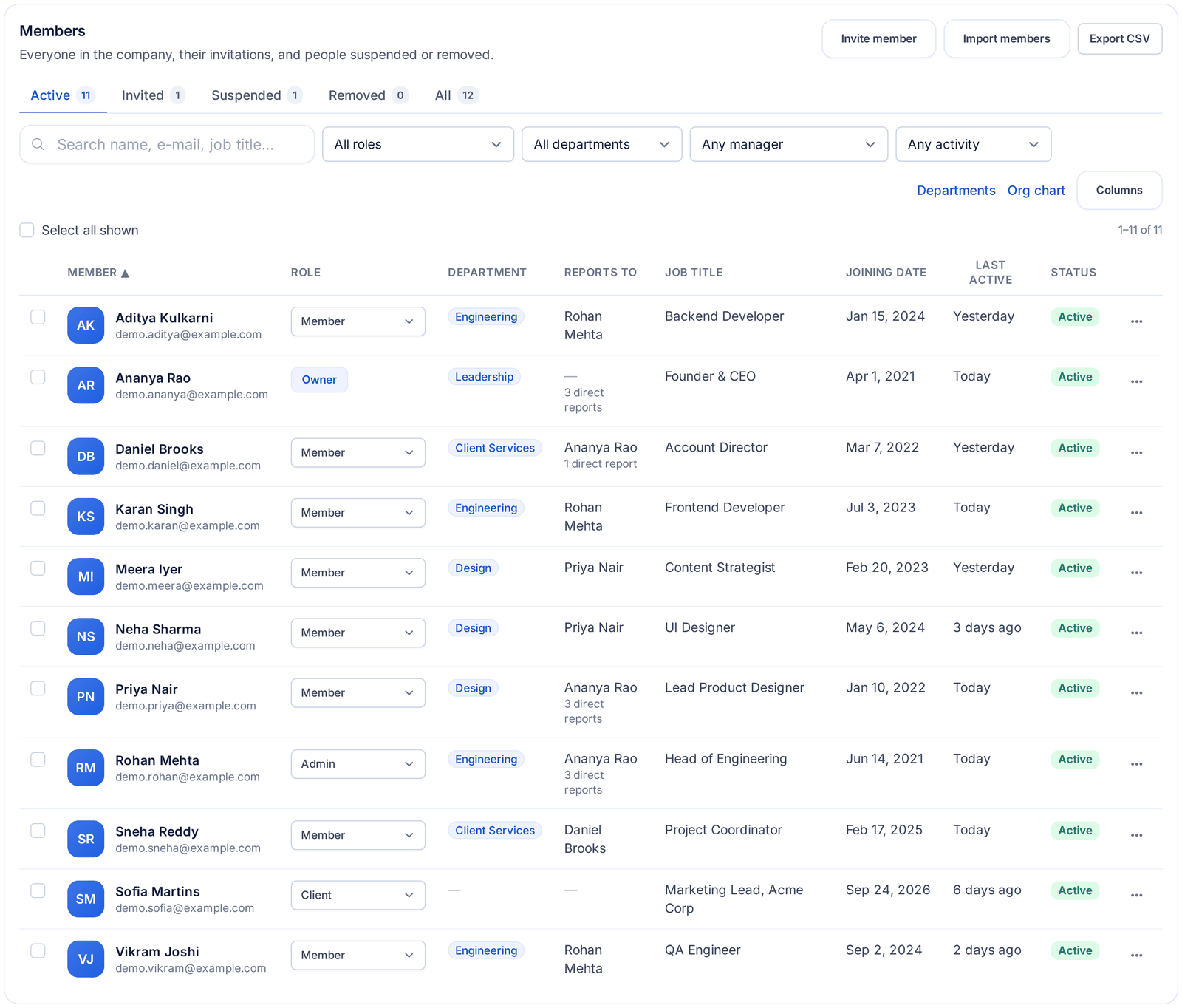
Task: Click the Leadership tag for Ananya Rao
Action: tap(484, 377)
